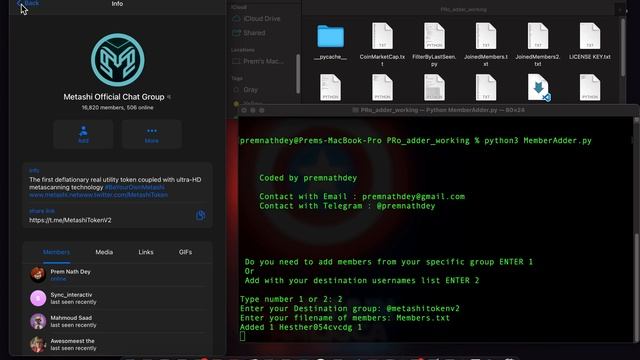
Task: Click the https://t.me/MetashiTokenV2 share link
Action: (x=70, y=220)
